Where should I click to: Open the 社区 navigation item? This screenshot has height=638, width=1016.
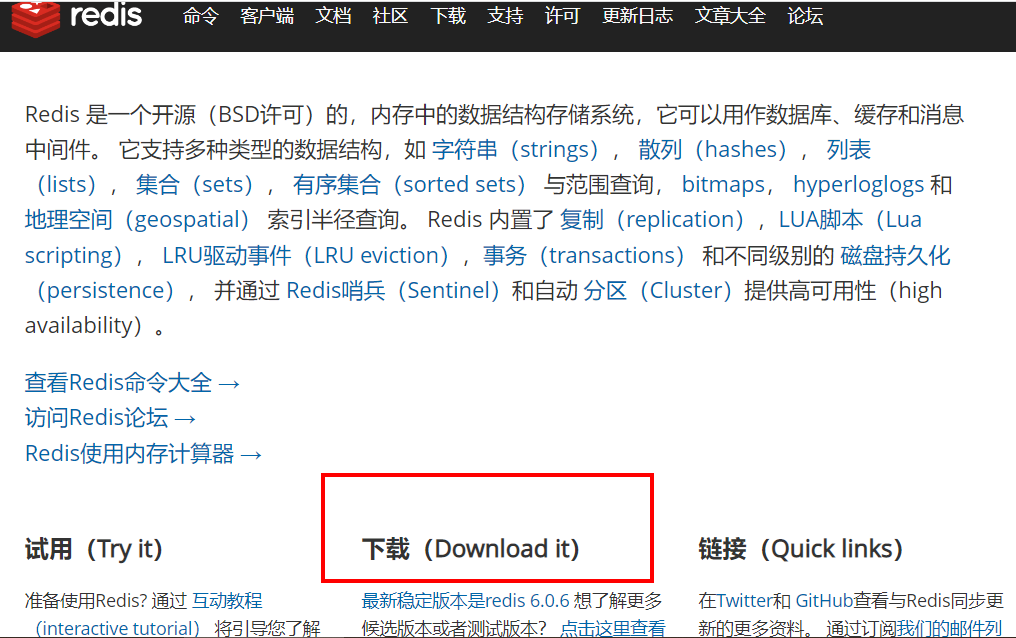[x=390, y=16]
